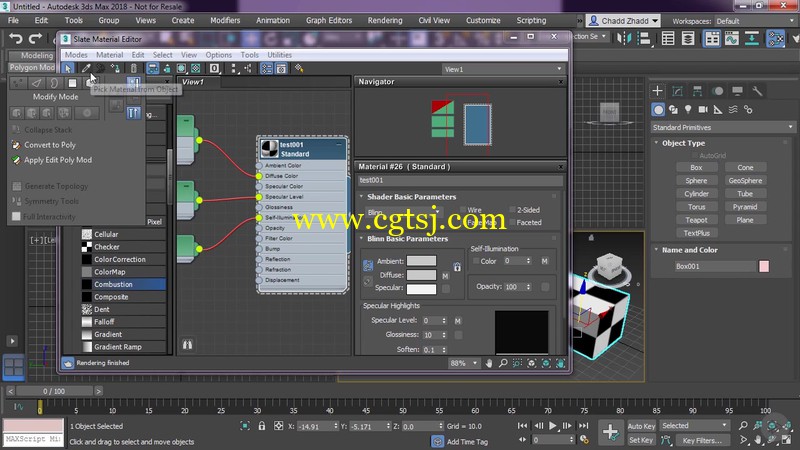Toggle the selection lock padlock icon
Viewport: 800px width, 450px height.
coord(262,426)
